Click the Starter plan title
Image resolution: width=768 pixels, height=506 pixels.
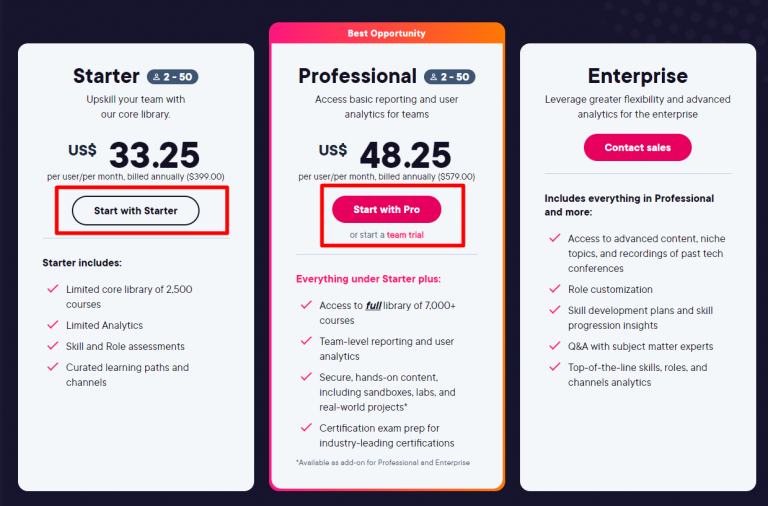click(106, 76)
